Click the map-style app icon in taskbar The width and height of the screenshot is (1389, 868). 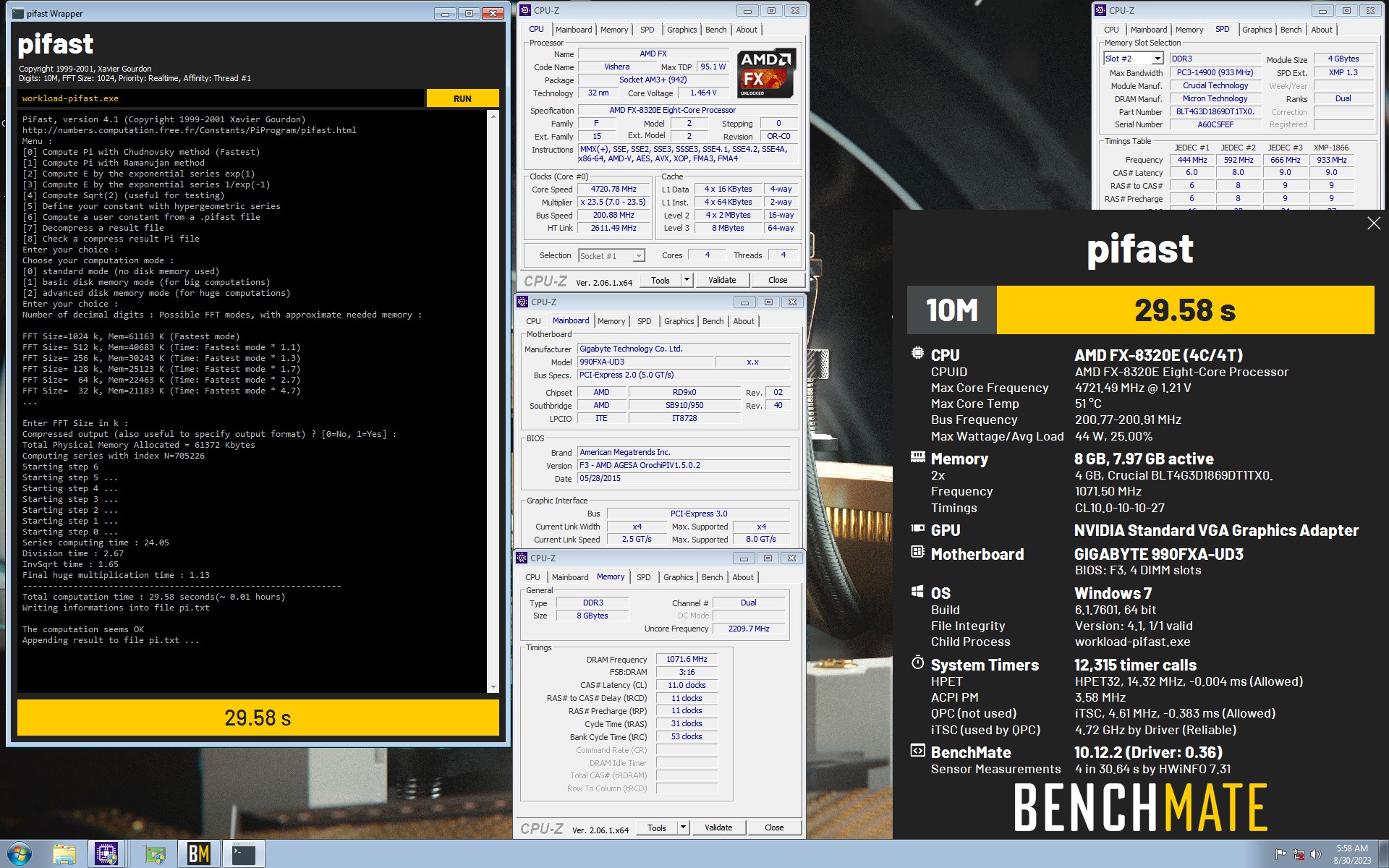[155, 854]
